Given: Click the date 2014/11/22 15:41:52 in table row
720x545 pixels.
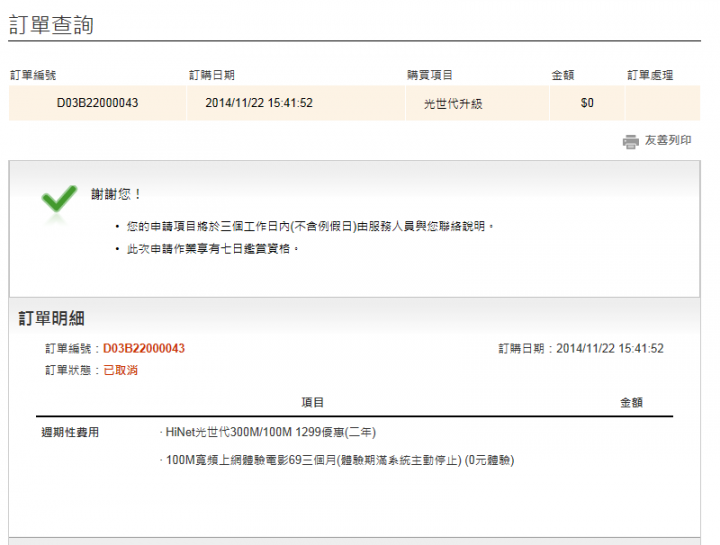Looking at the screenshot, I should point(259,103).
